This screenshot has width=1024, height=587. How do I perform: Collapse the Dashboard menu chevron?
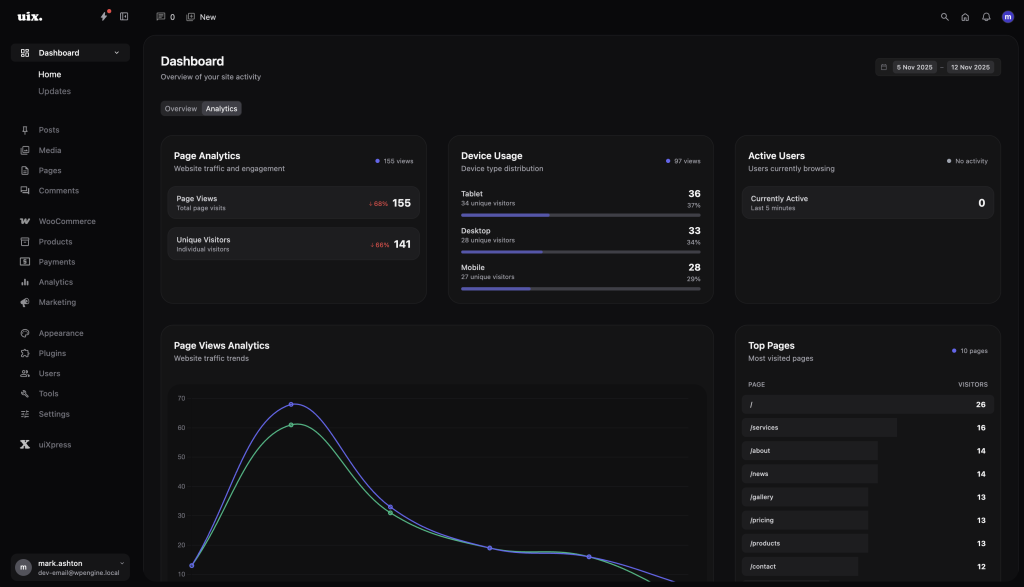(117, 53)
